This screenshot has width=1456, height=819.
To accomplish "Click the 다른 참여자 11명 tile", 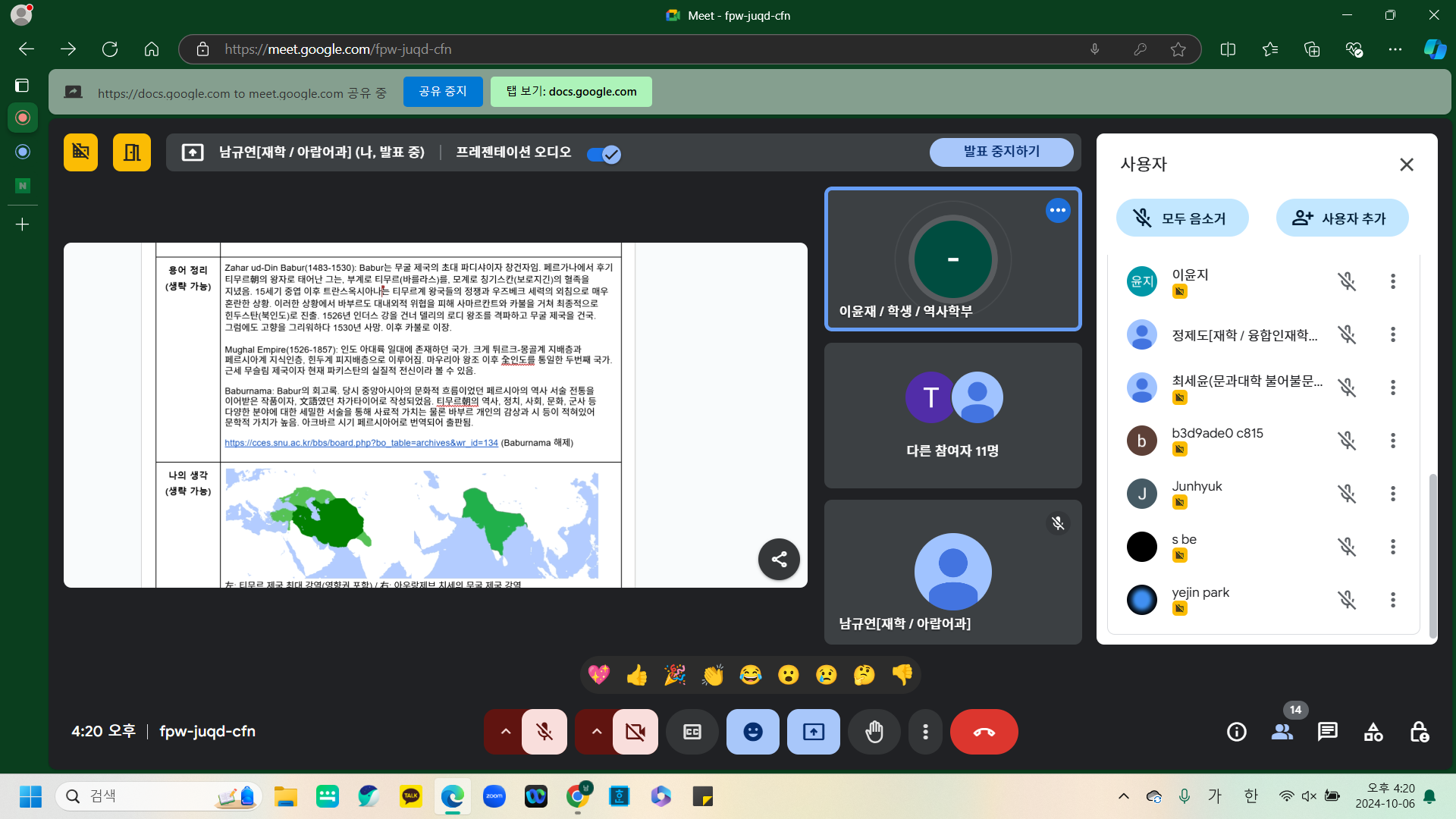I will [953, 416].
